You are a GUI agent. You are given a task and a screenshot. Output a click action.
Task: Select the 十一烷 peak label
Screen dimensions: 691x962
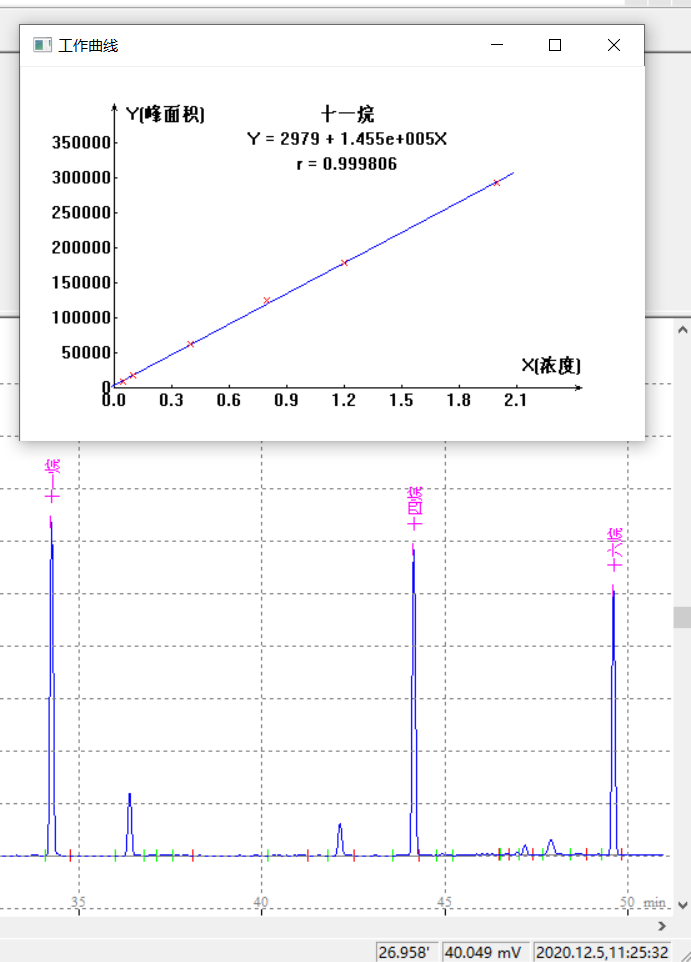pos(52,481)
